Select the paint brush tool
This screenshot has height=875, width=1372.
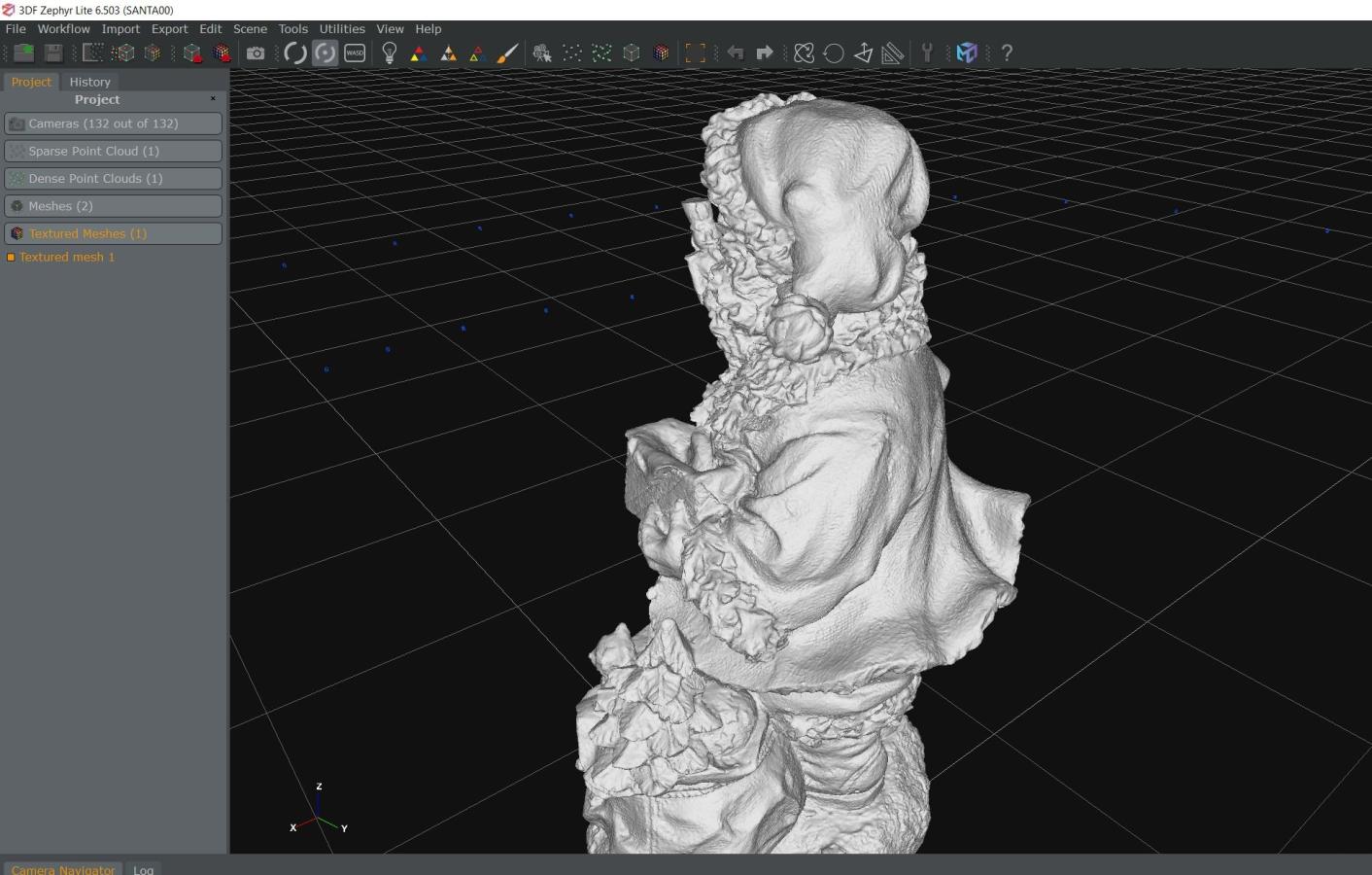pyautogui.click(x=507, y=53)
